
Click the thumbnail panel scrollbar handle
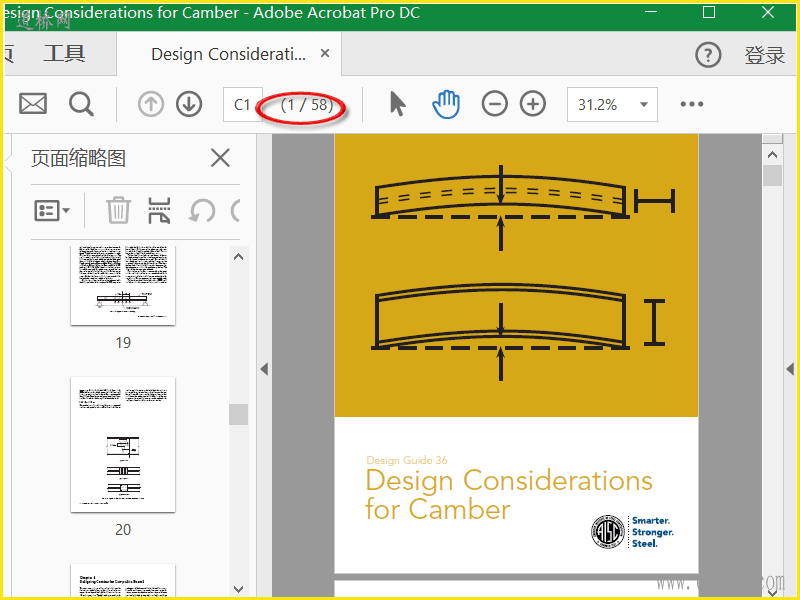point(238,414)
